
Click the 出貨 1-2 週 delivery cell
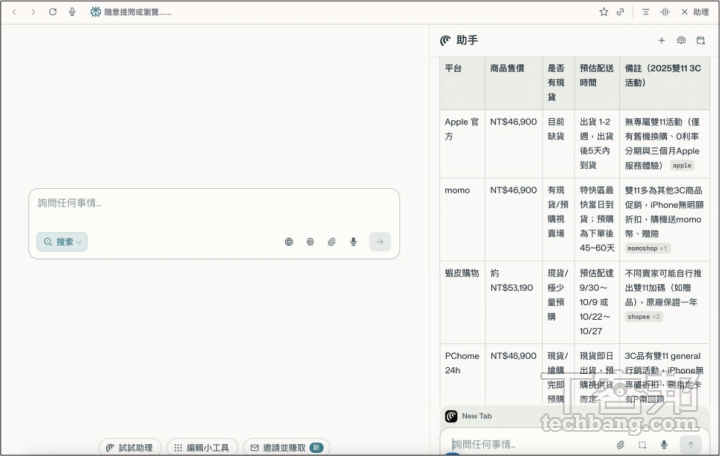tap(596, 143)
